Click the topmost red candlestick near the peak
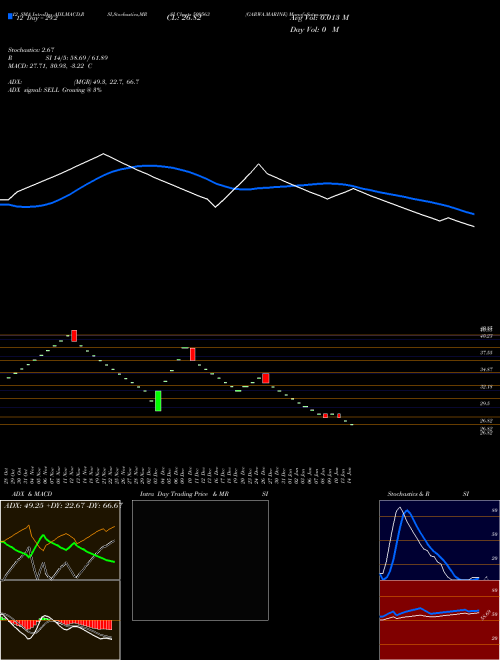 74,336
